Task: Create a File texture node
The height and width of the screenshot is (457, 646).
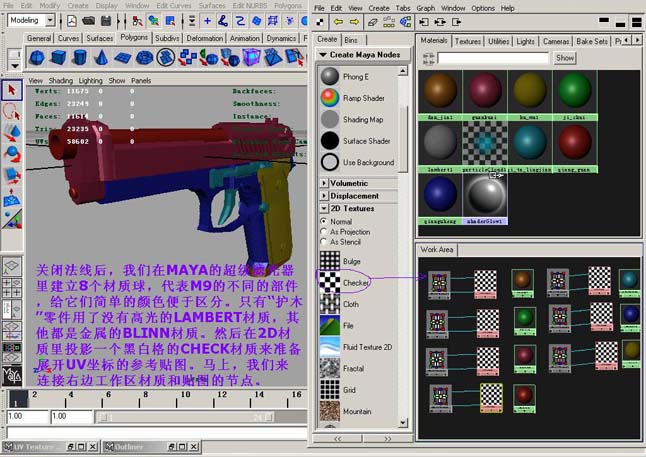Action: (330, 326)
